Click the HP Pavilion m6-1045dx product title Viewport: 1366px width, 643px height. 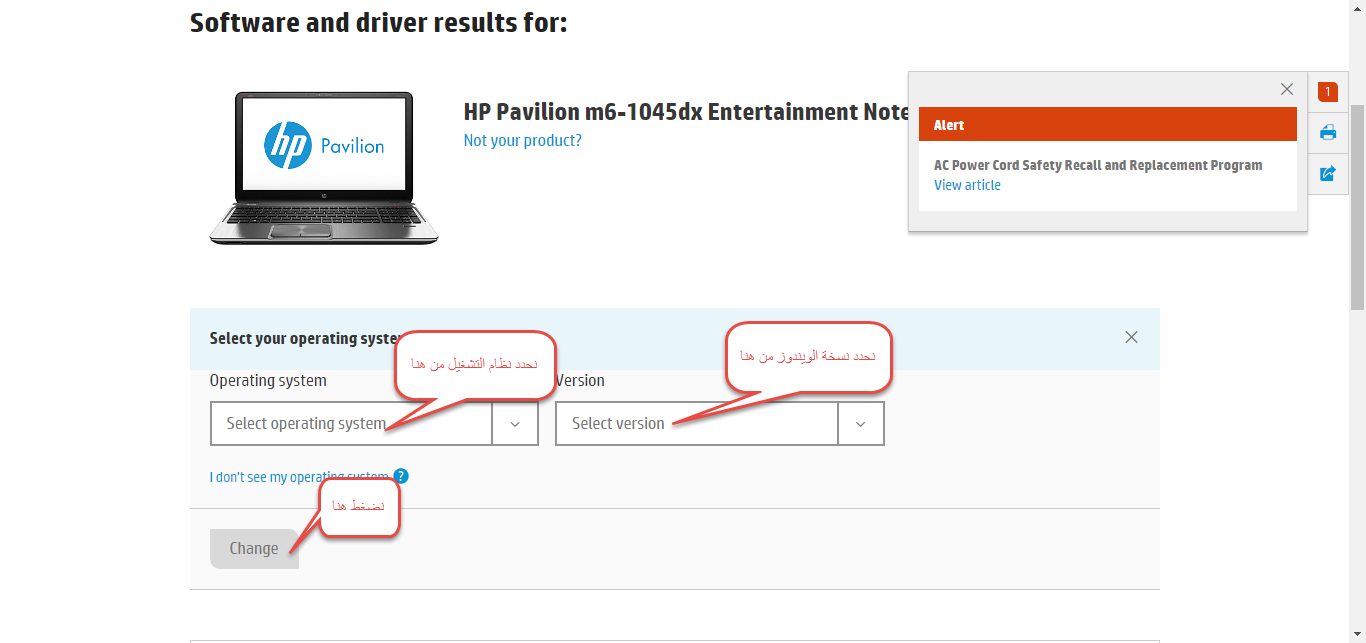686,112
